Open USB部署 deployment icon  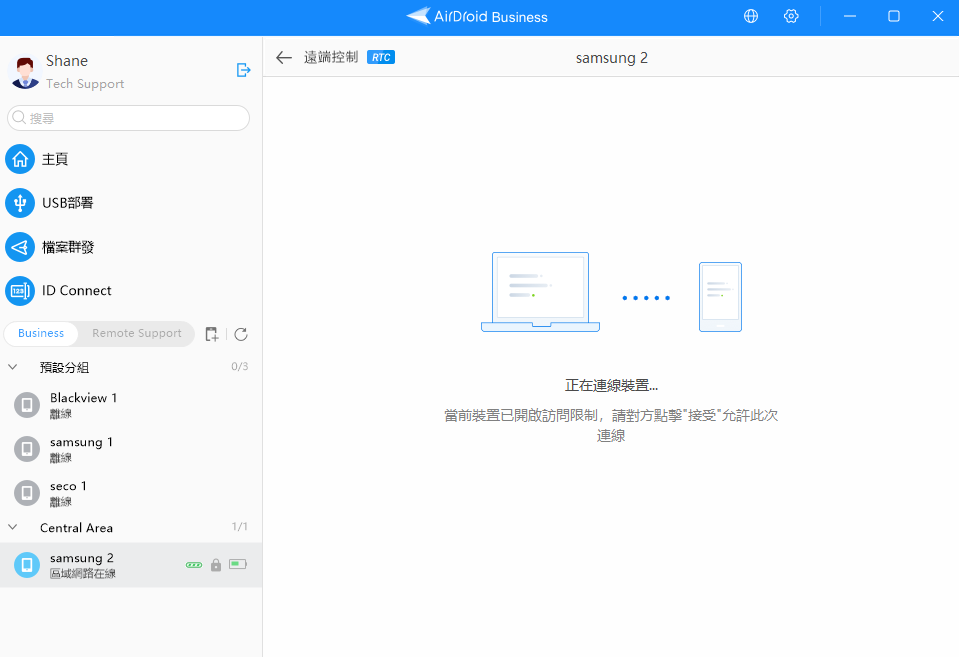pos(20,203)
